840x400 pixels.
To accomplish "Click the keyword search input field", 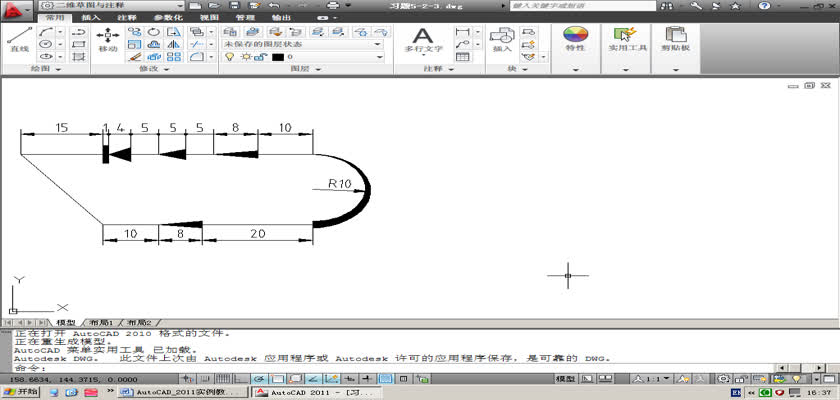I will click(x=583, y=6).
